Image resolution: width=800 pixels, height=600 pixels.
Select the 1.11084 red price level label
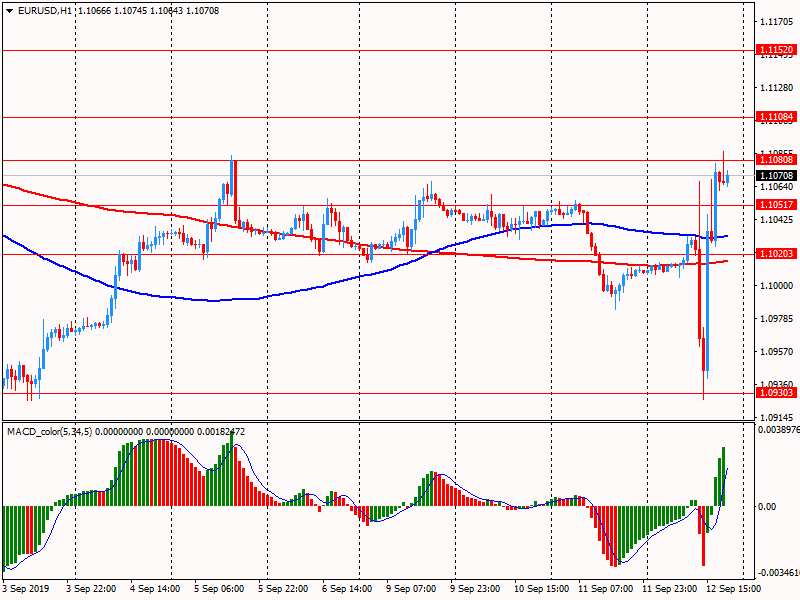click(x=776, y=117)
